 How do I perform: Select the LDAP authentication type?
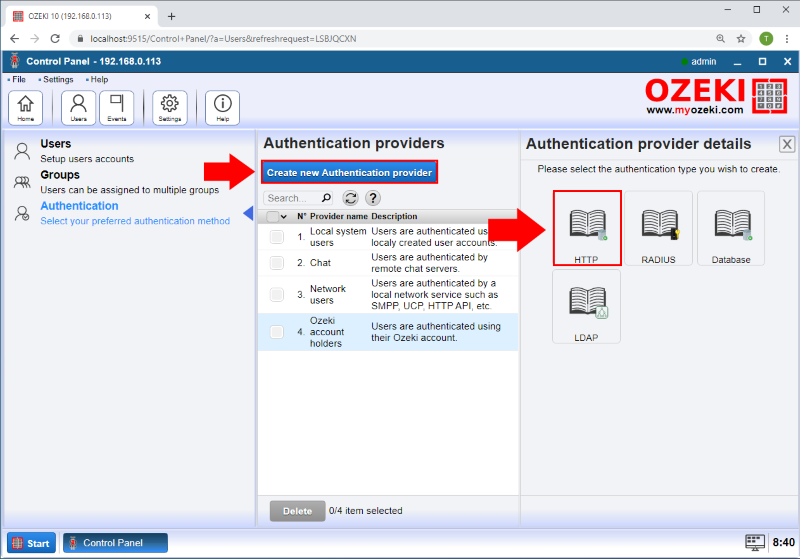586,307
